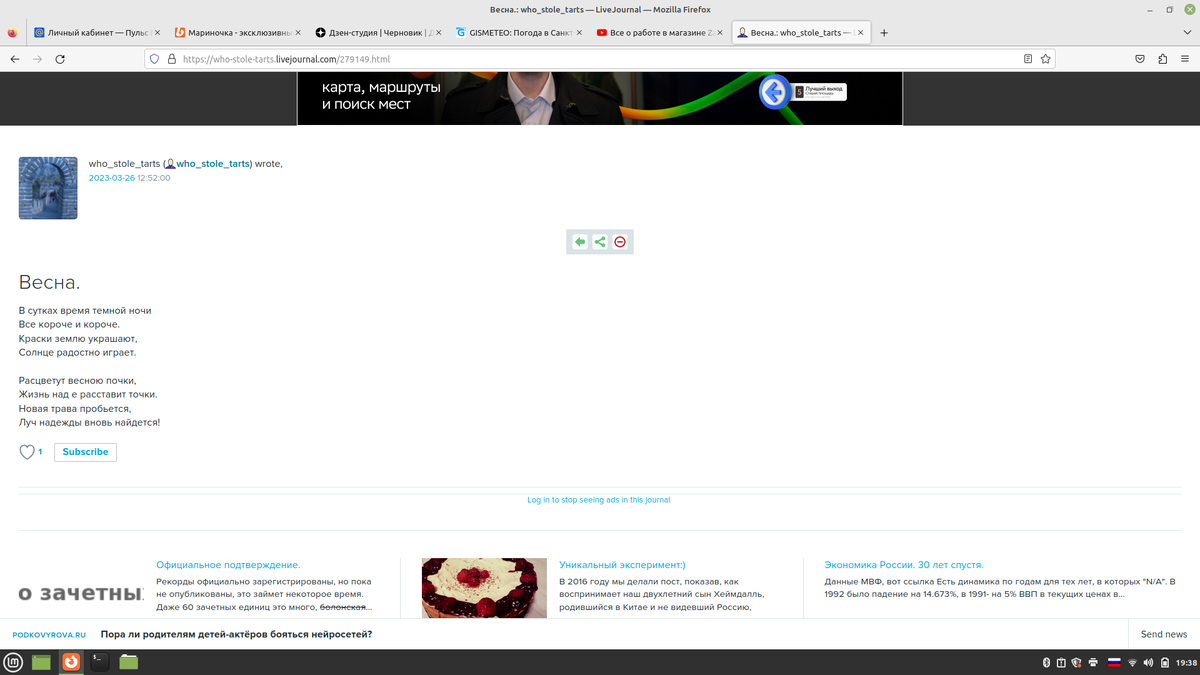1200x675 pixels.
Task: Show site security padlock info
Action: coord(172,59)
